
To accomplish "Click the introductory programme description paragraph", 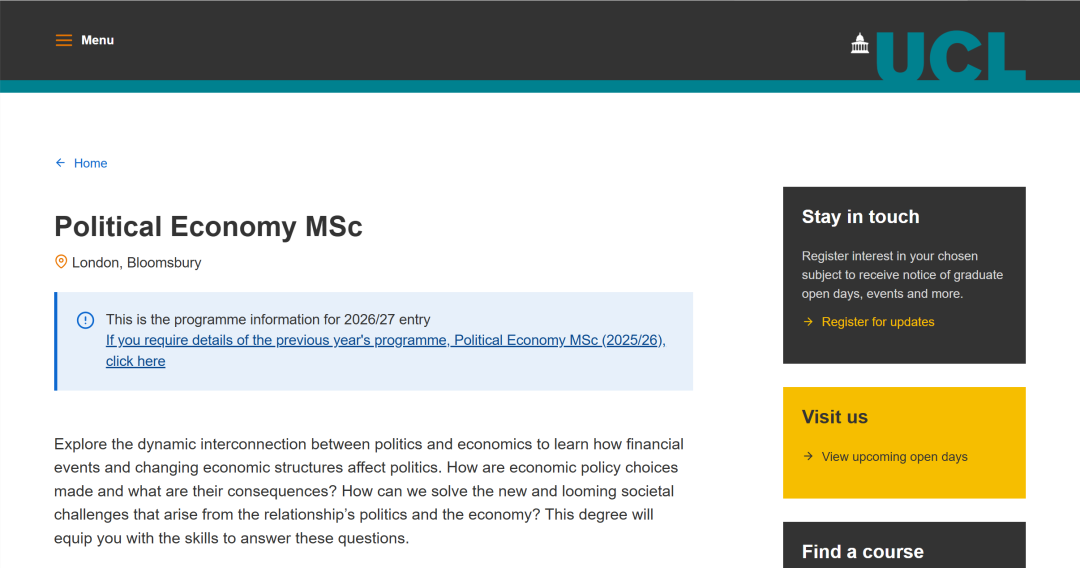I will point(368,491).
